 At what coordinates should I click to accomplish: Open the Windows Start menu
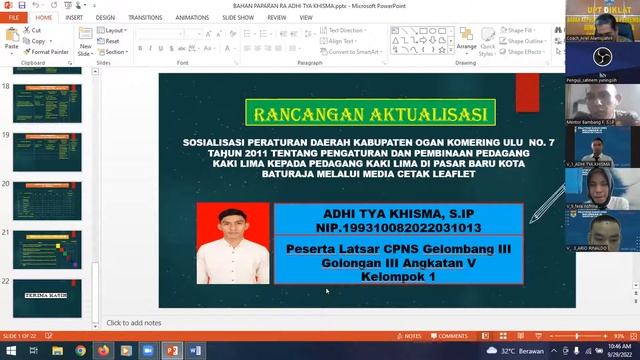11,351
